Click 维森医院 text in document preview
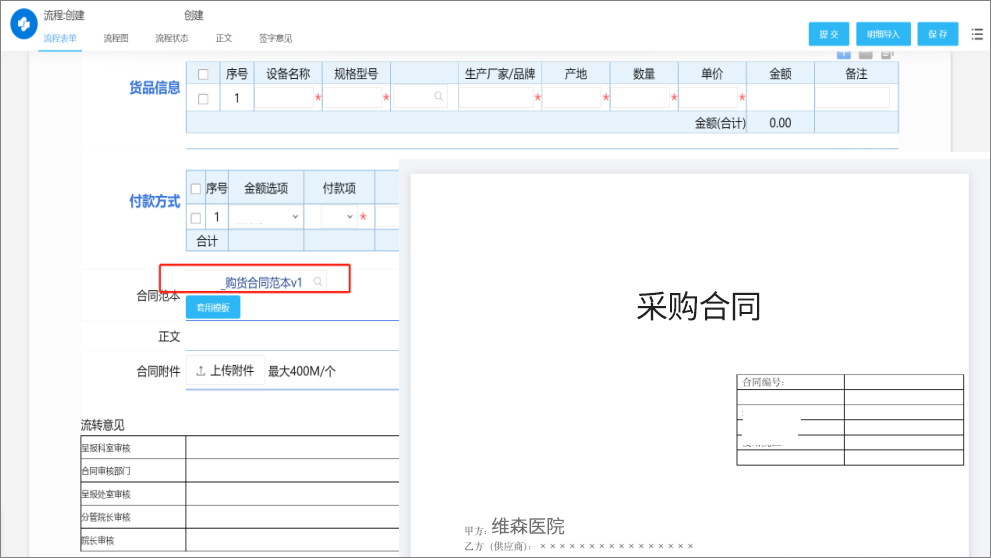Screen dimensions: 991x558 (528, 526)
